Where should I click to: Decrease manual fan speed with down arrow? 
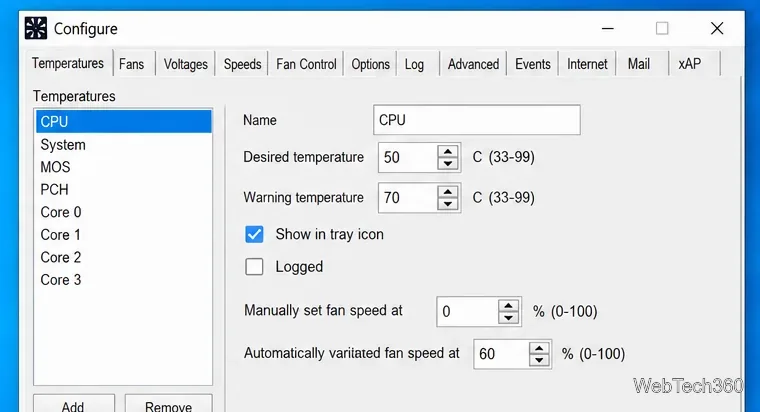tap(508, 318)
